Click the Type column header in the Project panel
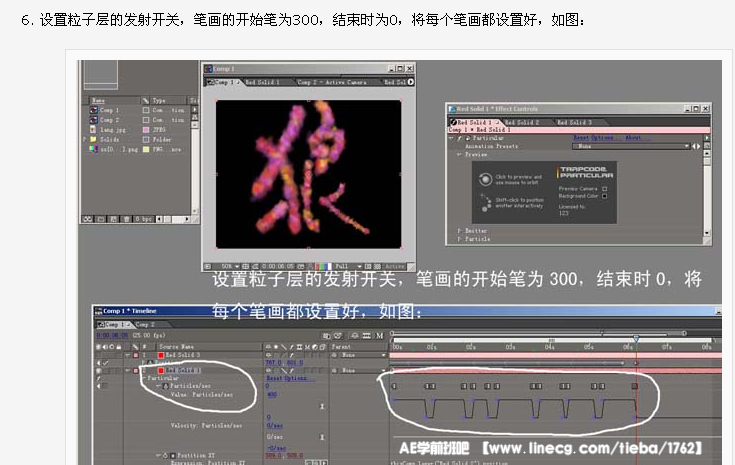The image size is (735, 465). pyautogui.click(x=159, y=100)
